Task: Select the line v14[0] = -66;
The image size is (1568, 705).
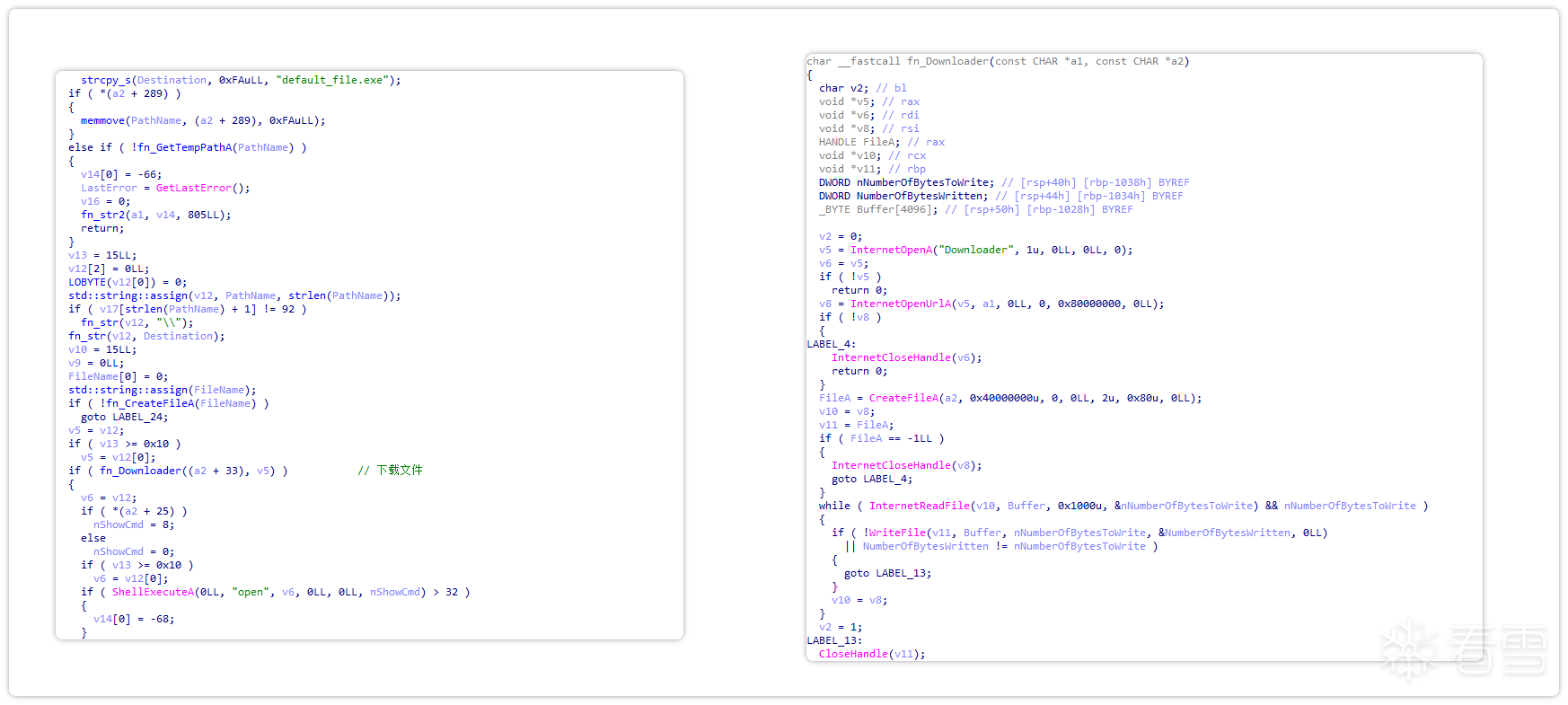Action: 121,174
